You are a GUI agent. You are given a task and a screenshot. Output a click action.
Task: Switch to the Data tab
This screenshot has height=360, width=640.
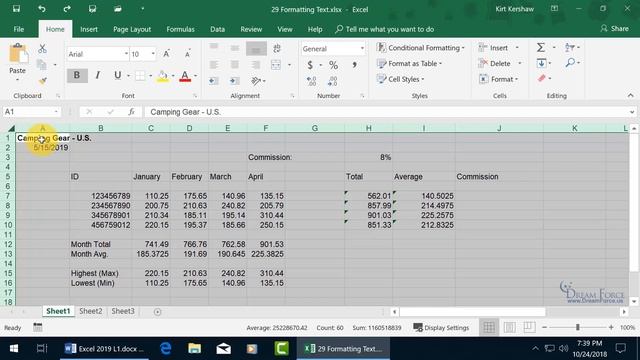pyautogui.click(x=217, y=29)
